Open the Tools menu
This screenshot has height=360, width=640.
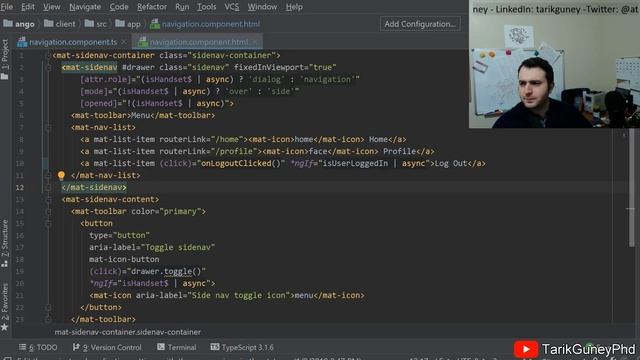(x=207, y=7)
